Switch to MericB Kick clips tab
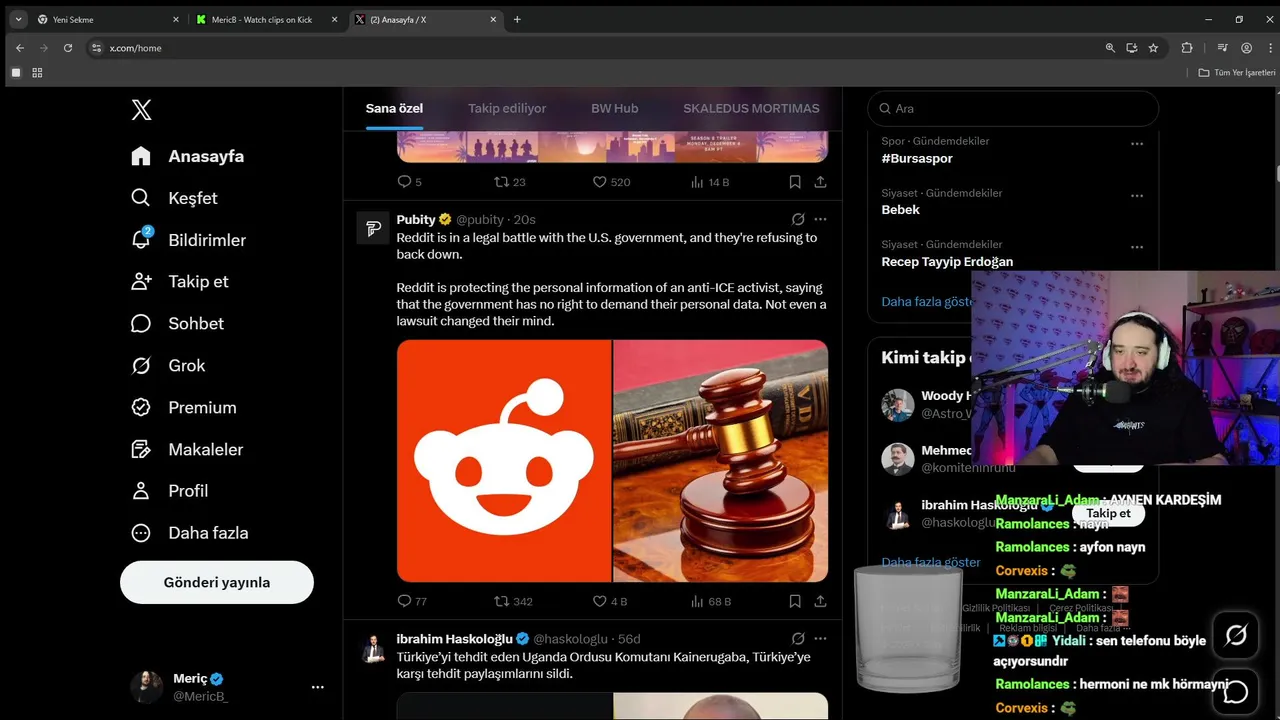Viewport: 1280px width, 720px height. click(x=265, y=19)
